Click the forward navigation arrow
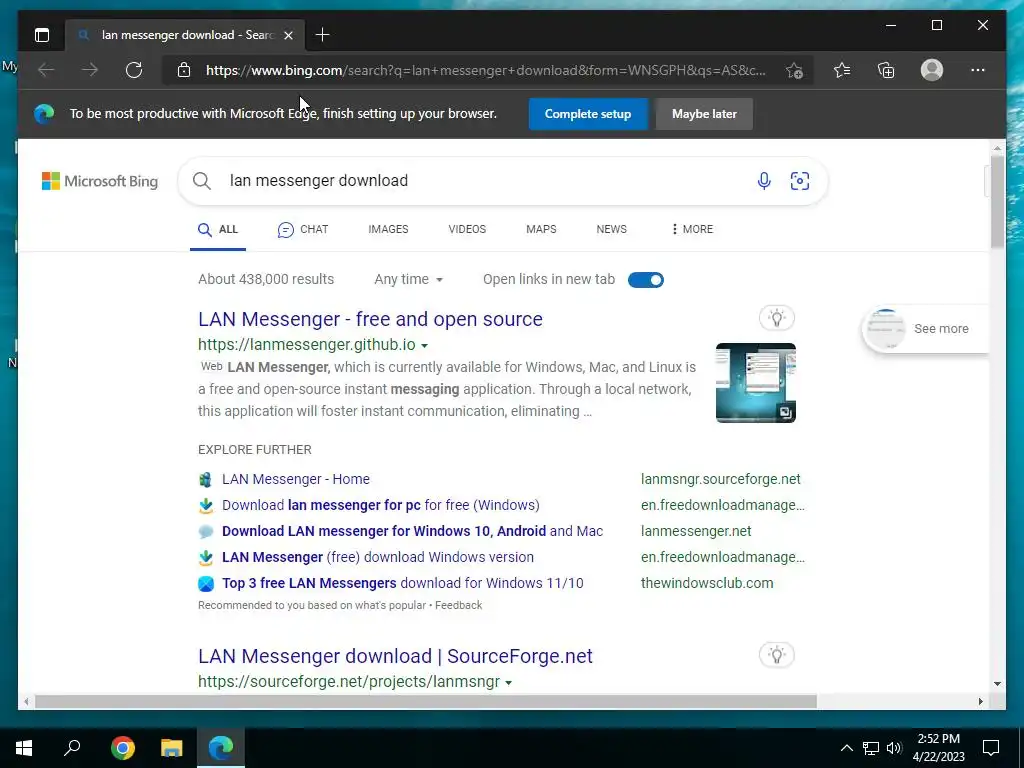This screenshot has height=768, width=1024. pyautogui.click(x=90, y=70)
